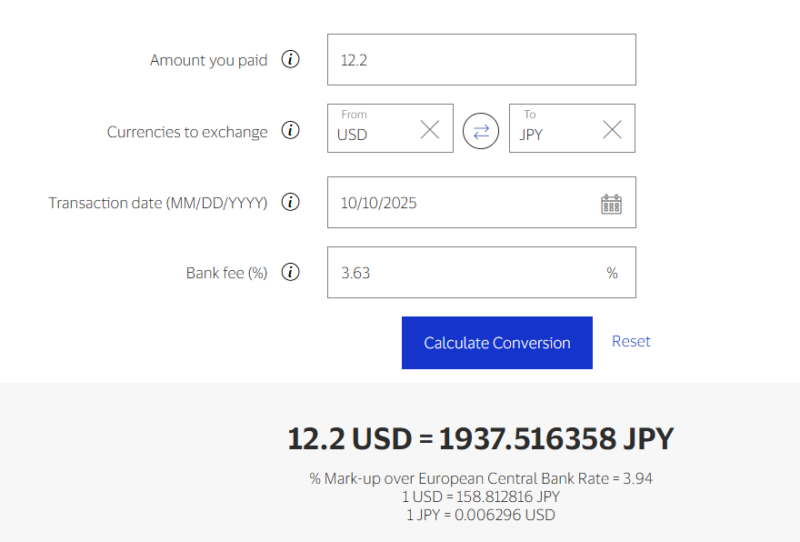Click the Reset link
Screen dimensions: 800x542
pyautogui.click(x=631, y=341)
